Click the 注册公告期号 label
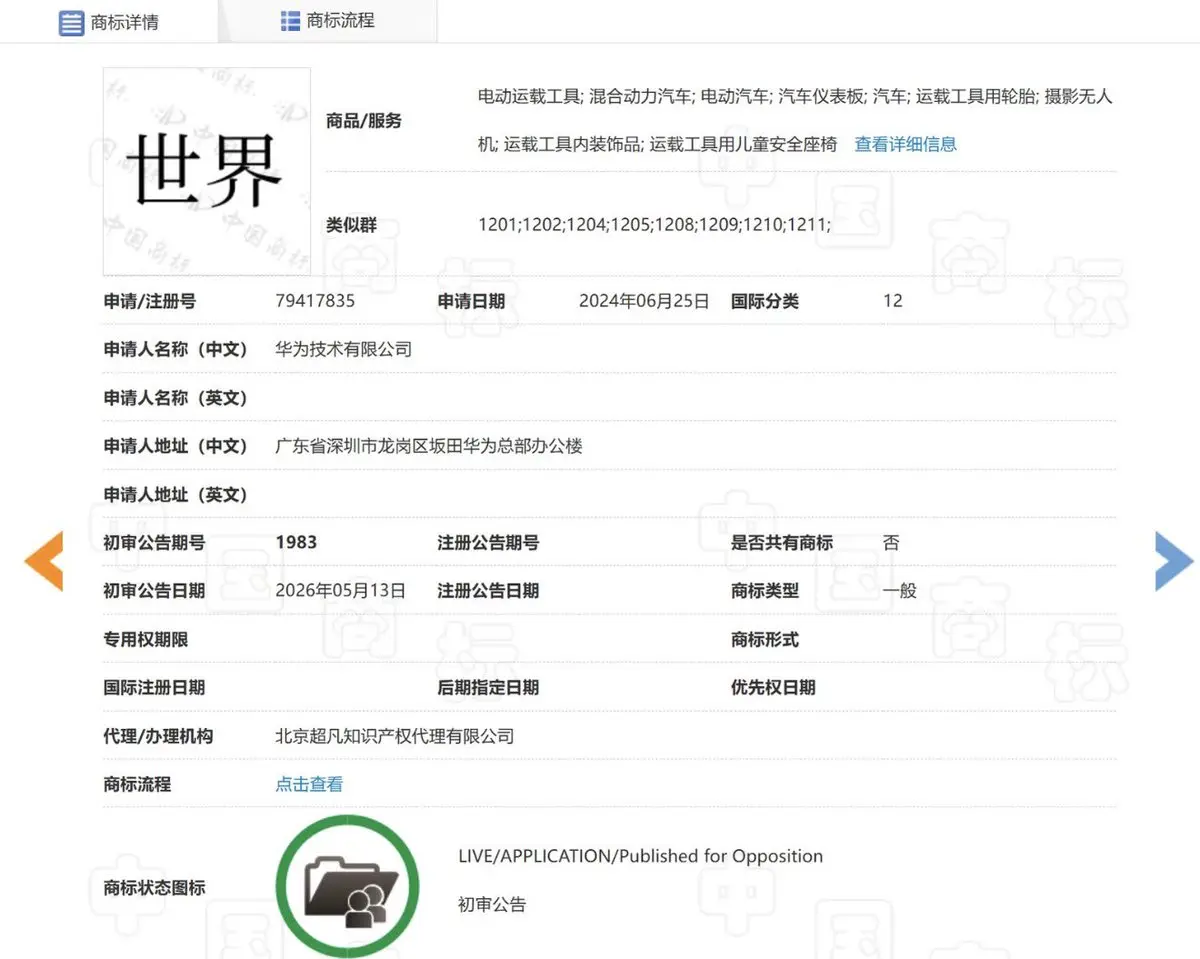Screen dimensions: 1200x959 point(488,542)
